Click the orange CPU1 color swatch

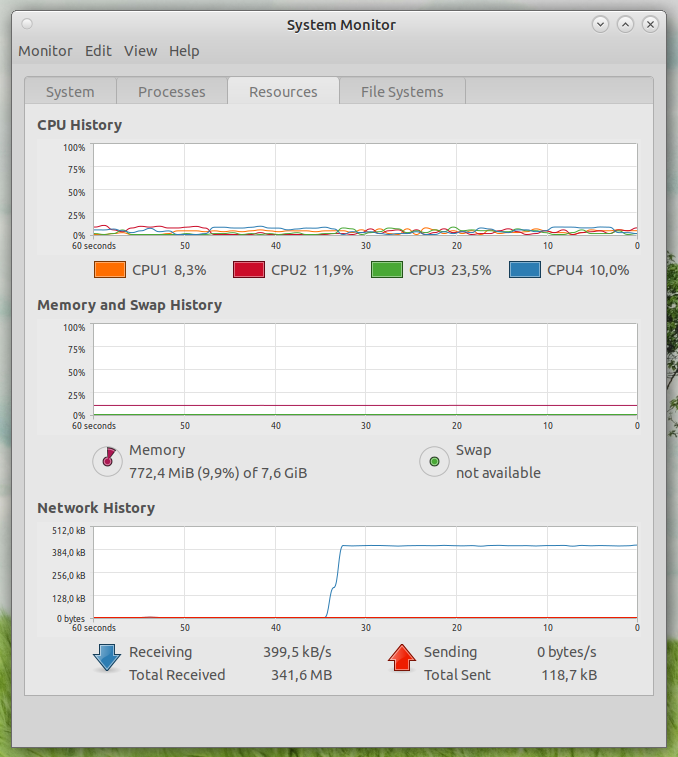coord(110,270)
